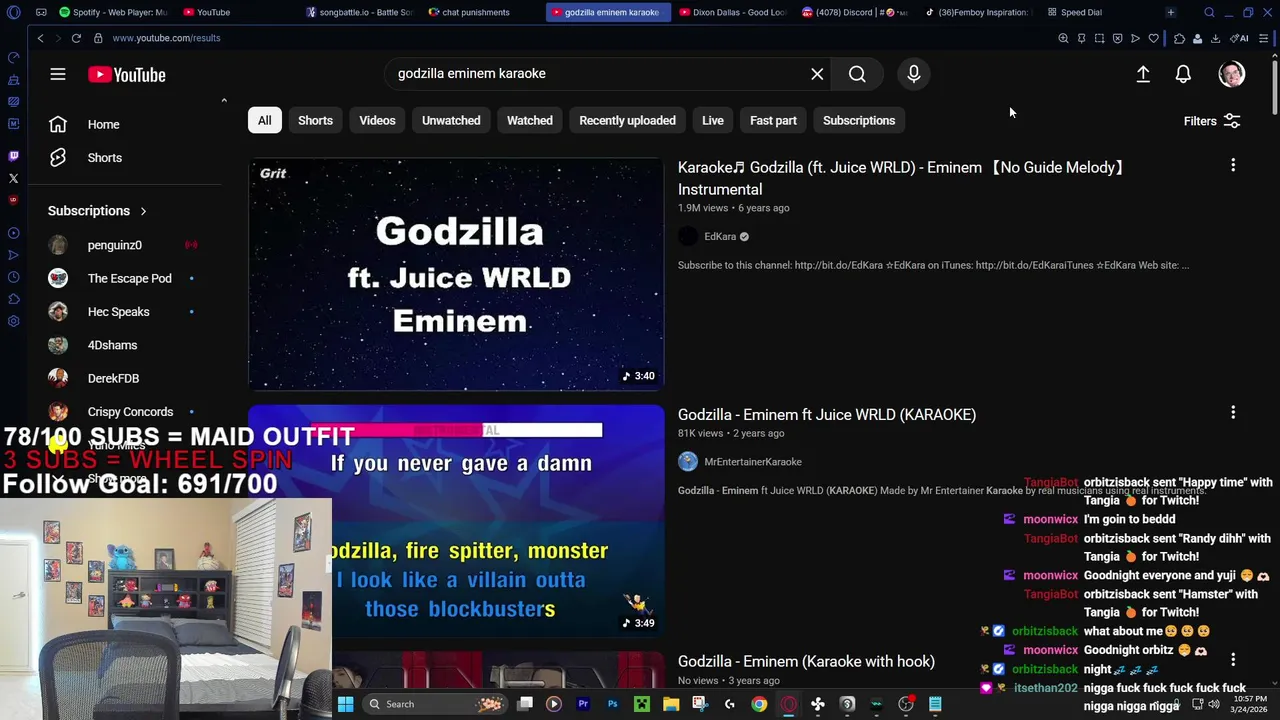
Task: Open Windows Start menu
Action: (345, 704)
